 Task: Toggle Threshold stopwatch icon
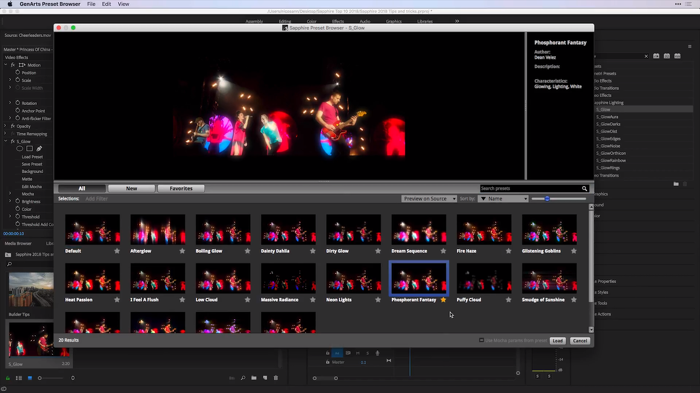(18, 216)
